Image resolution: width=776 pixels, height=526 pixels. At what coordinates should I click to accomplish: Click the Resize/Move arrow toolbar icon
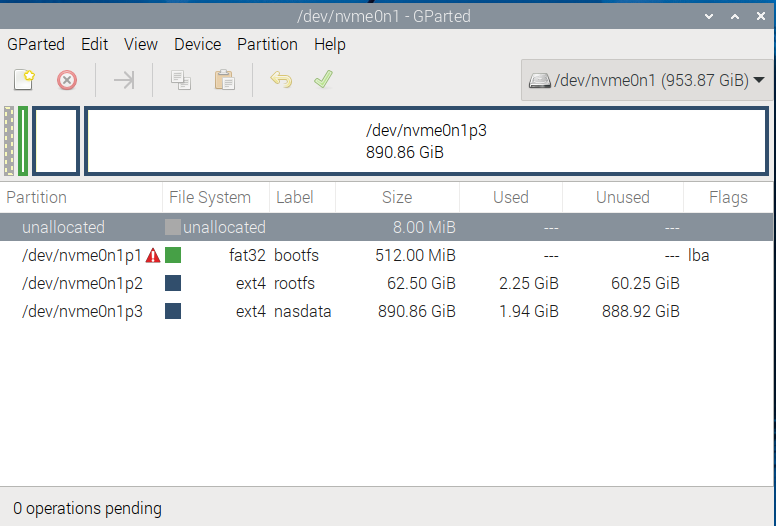click(x=124, y=80)
